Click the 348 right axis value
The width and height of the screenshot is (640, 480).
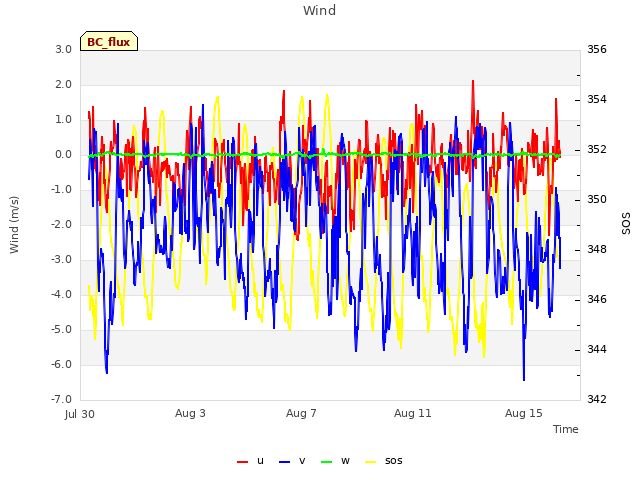click(597, 249)
